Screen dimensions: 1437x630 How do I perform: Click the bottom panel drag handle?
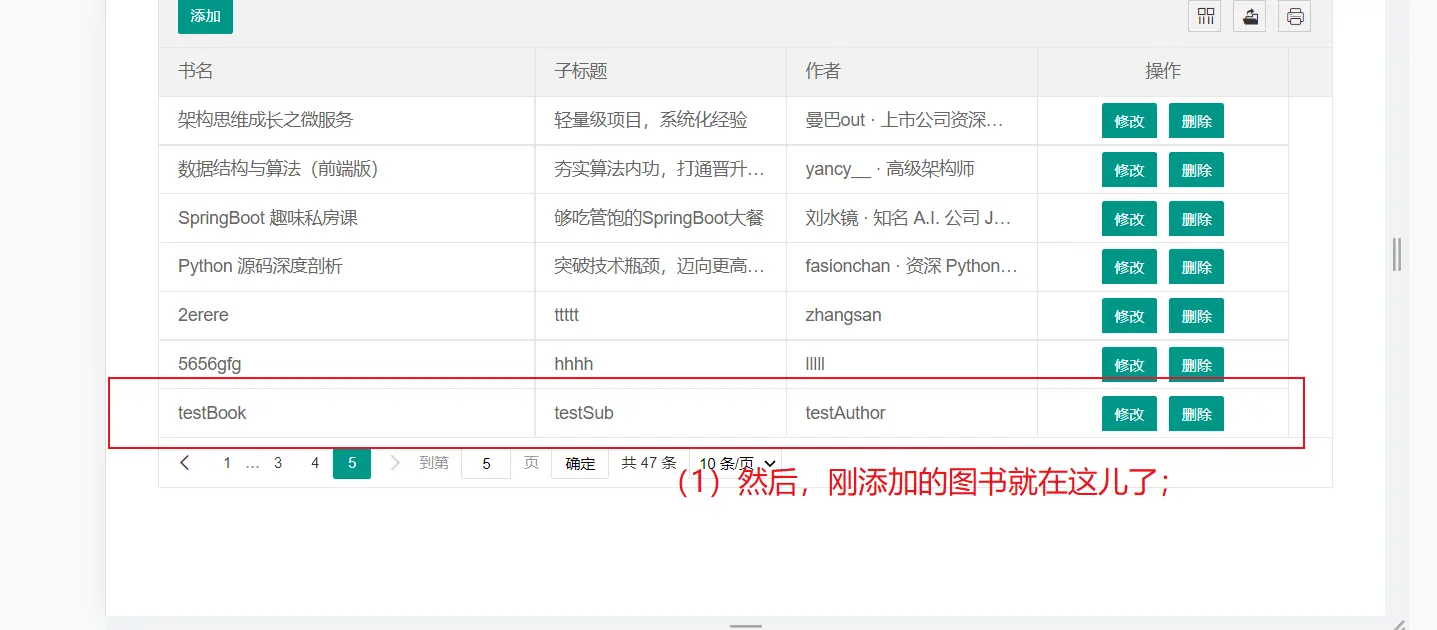click(x=746, y=625)
